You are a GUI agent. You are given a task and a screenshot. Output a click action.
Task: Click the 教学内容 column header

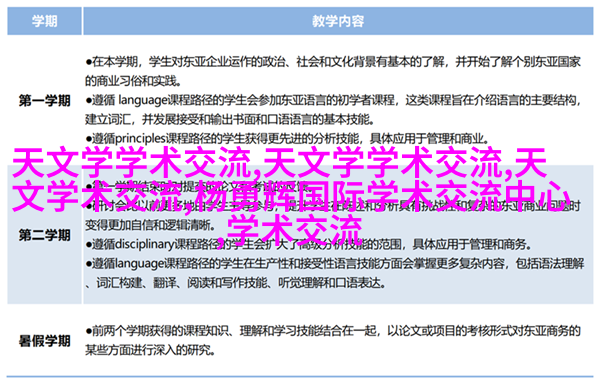point(338,21)
